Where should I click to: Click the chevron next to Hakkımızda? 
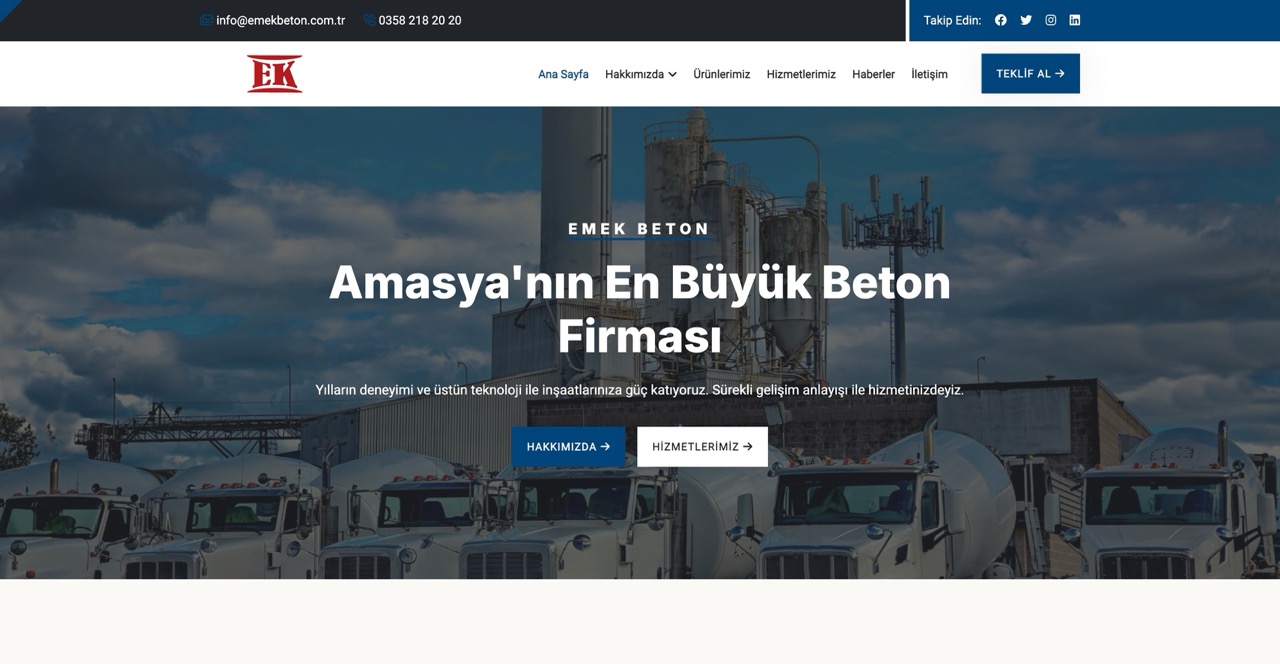[672, 73]
